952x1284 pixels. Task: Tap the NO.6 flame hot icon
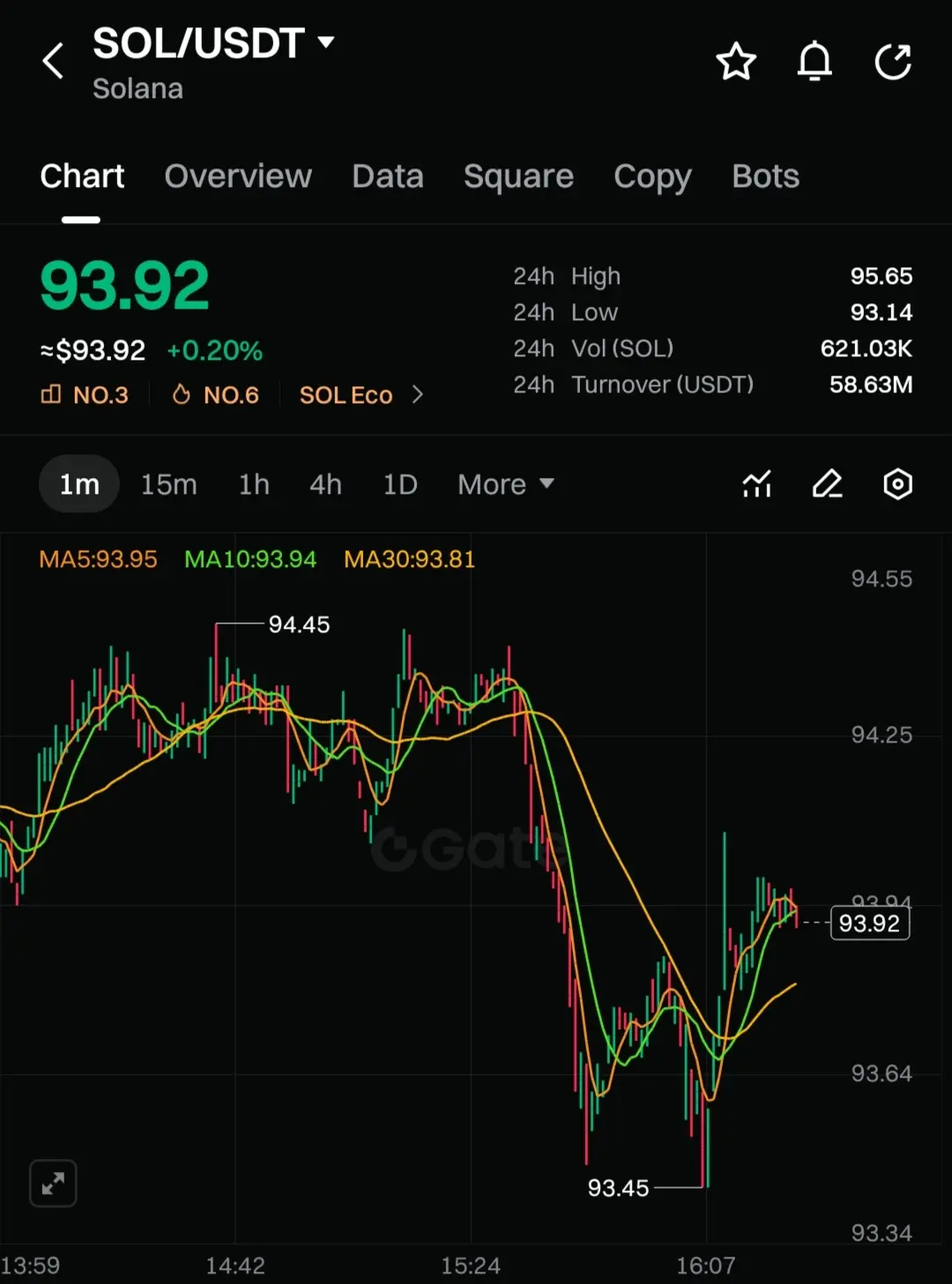coord(182,394)
